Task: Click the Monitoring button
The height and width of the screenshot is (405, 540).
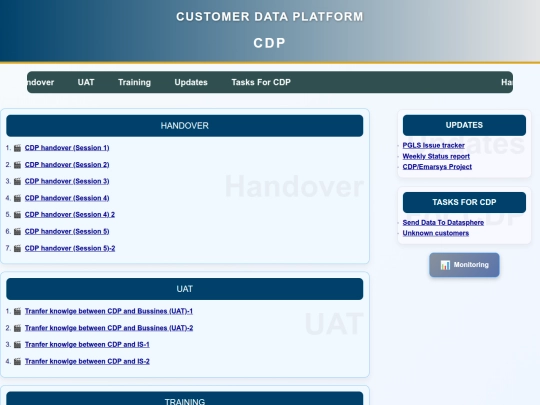Action: point(464,265)
